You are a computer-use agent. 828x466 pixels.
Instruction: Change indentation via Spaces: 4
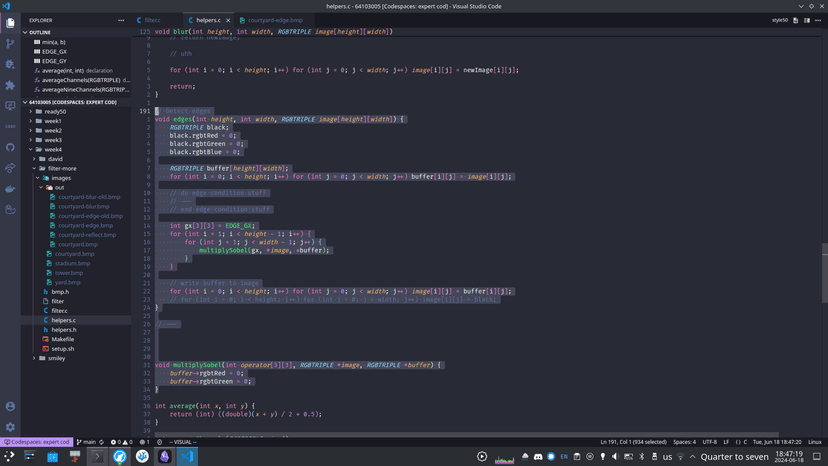pos(684,442)
